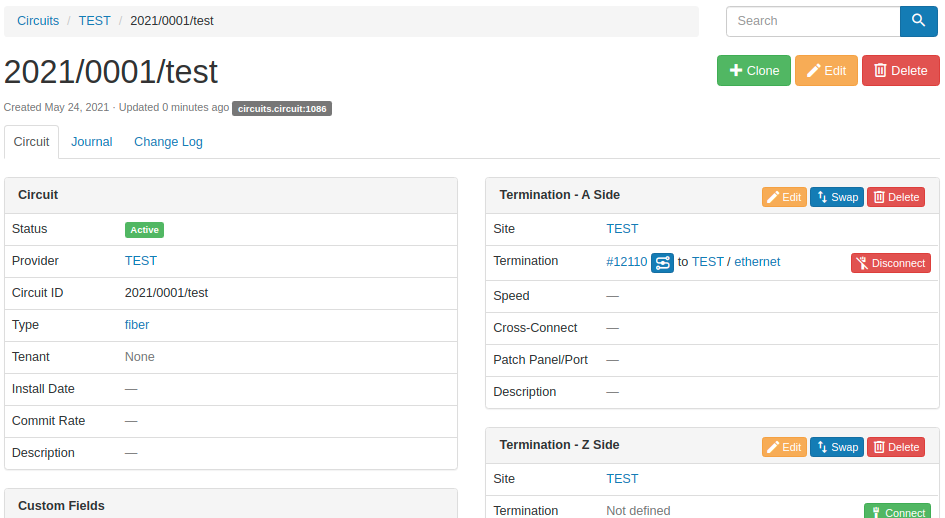This screenshot has width=945, height=518.
Task: Click the Active status badge
Action: pyautogui.click(x=145, y=230)
